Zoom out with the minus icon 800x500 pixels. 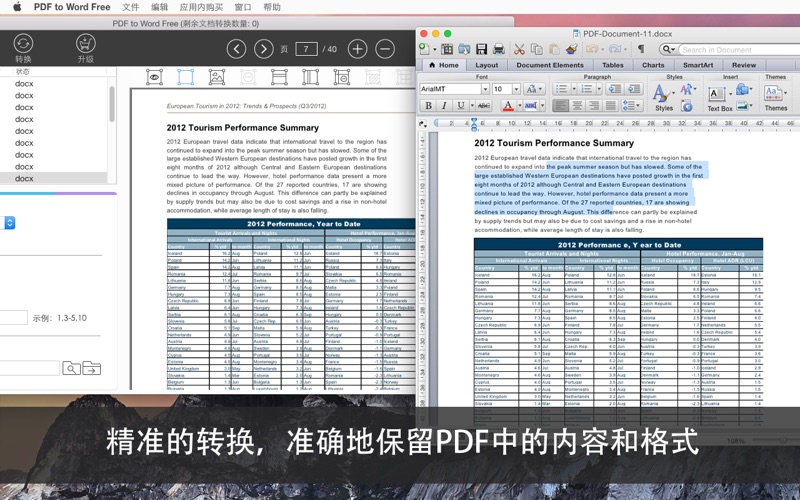click(x=385, y=49)
